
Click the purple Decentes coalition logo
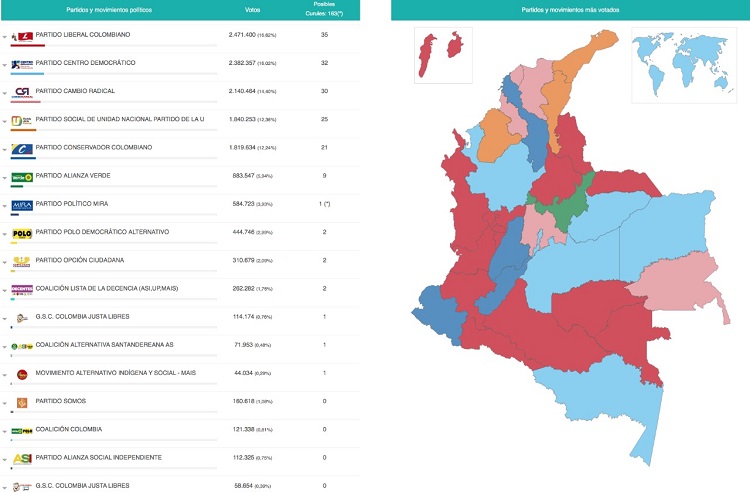22,289
